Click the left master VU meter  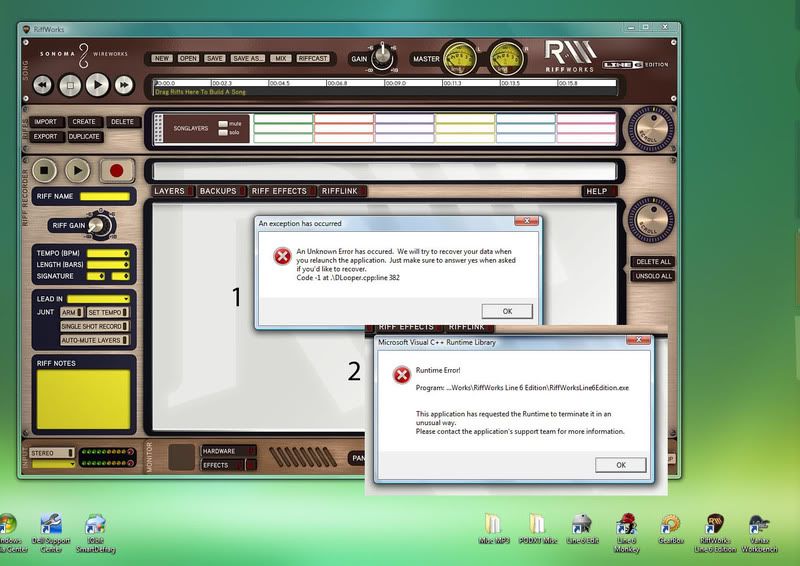459,58
